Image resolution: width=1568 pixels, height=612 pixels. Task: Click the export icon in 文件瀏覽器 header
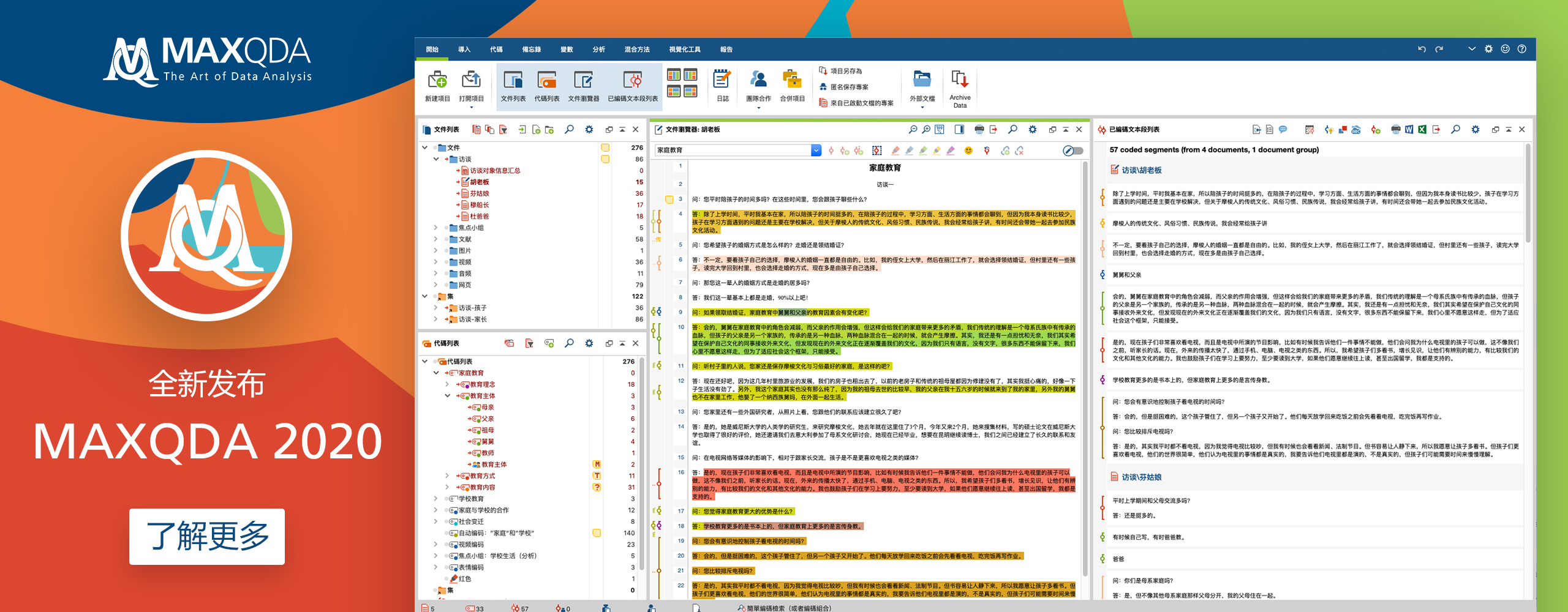(x=993, y=130)
